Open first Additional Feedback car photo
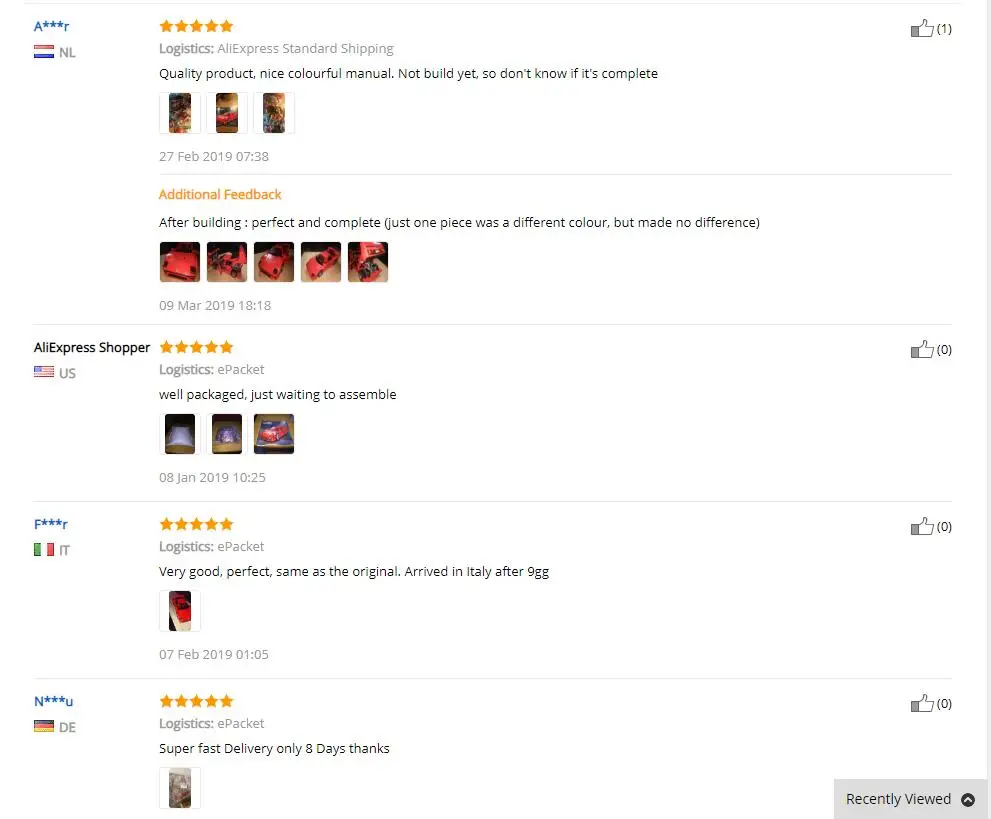Viewport: 991px width, 819px height. tap(180, 262)
